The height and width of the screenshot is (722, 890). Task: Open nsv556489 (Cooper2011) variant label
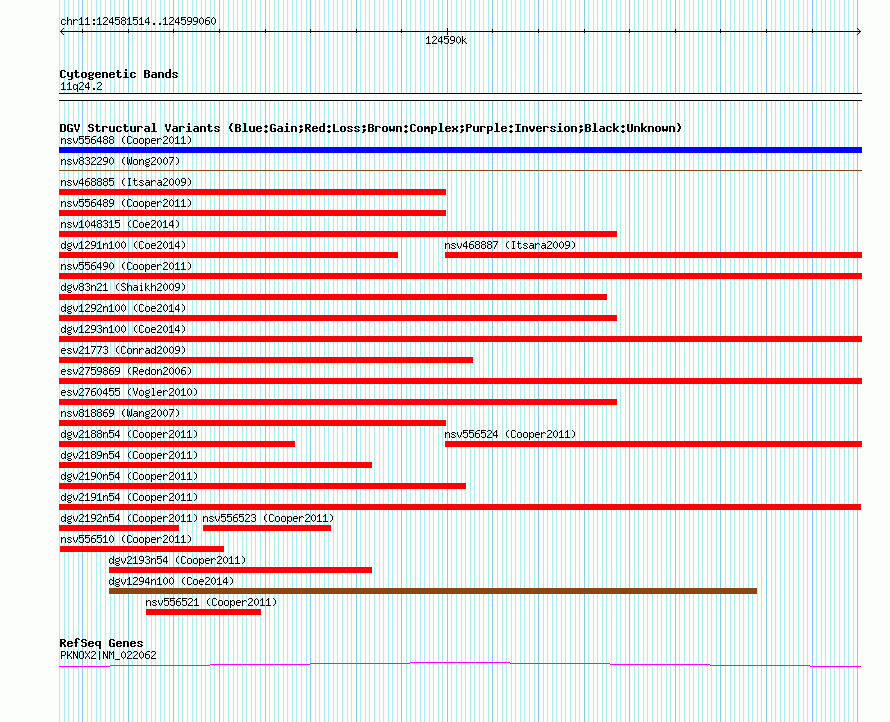[126, 203]
